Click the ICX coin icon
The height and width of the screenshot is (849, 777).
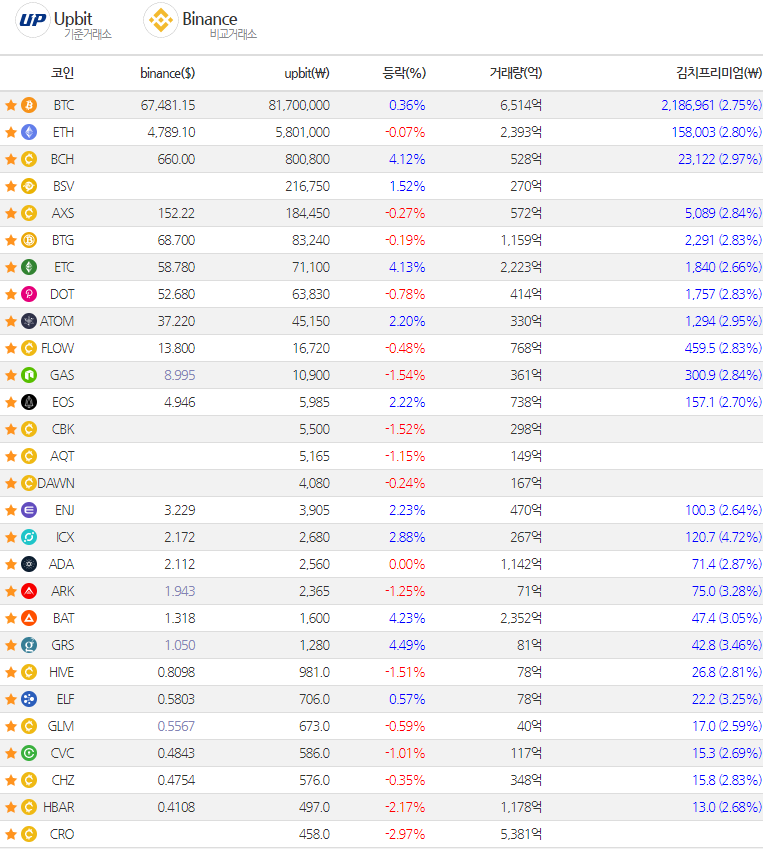[29, 537]
